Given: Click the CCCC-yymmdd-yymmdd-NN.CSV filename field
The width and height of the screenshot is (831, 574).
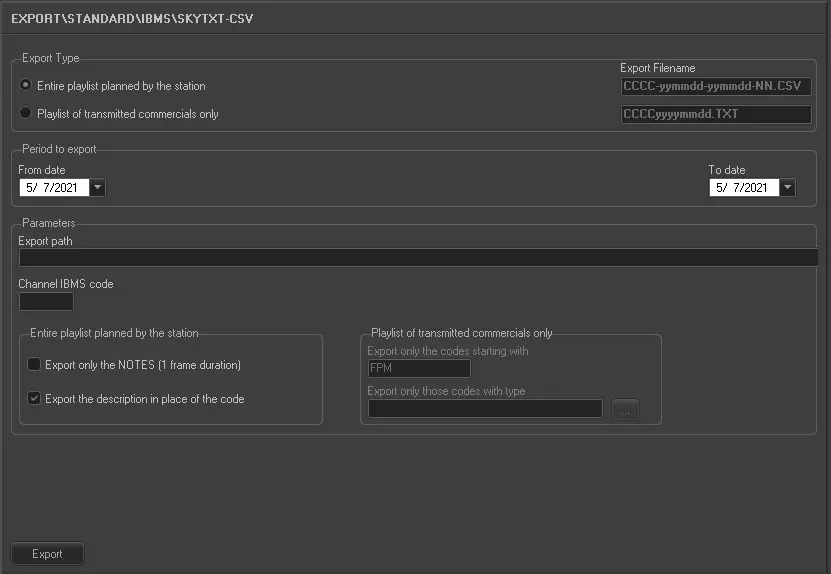Looking at the screenshot, I should click(x=715, y=86).
